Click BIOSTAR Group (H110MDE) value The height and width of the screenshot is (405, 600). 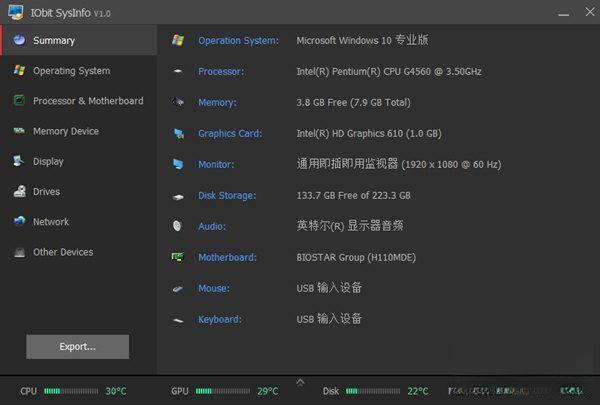click(x=356, y=257)
